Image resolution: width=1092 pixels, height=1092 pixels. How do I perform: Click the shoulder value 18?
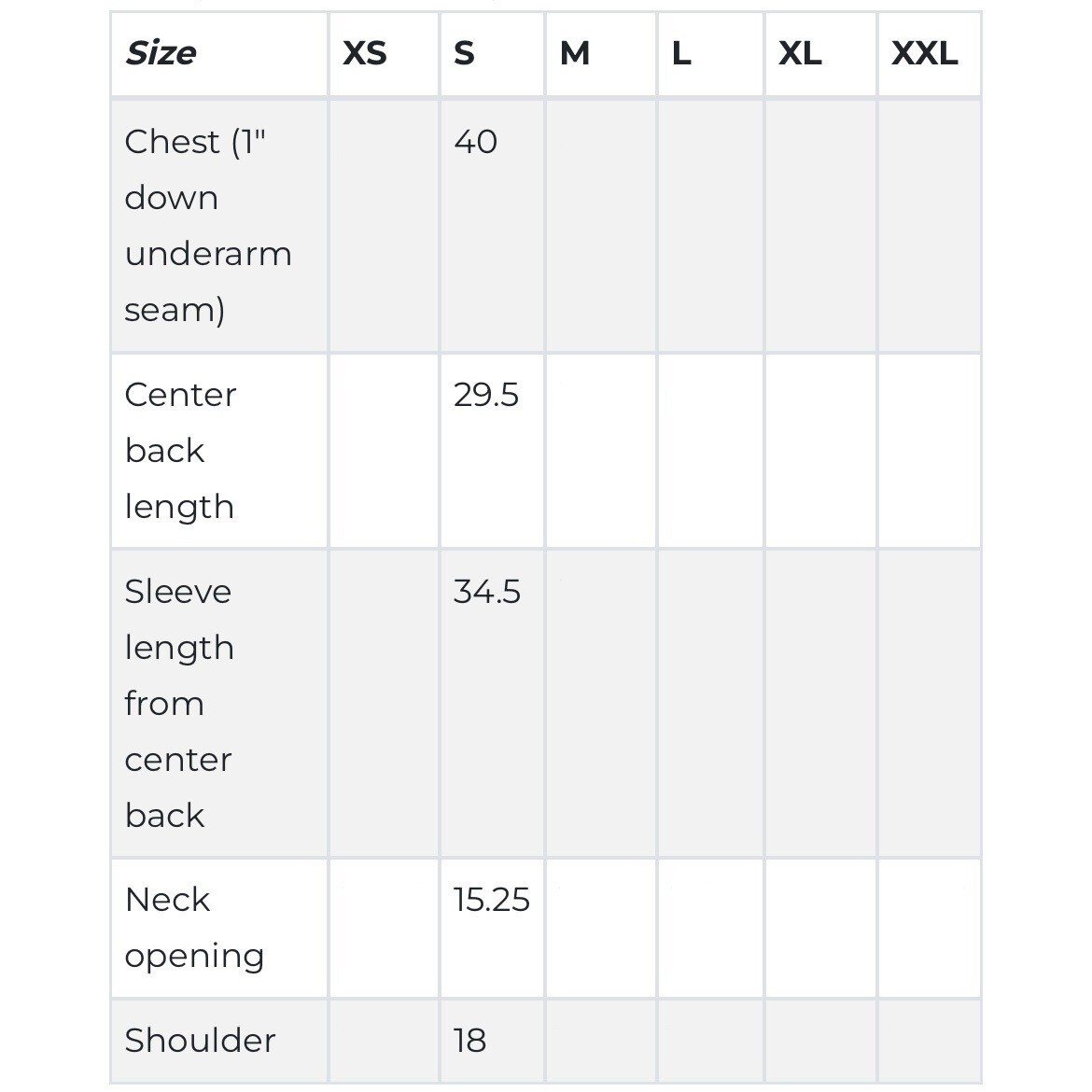pos(469,1040)
